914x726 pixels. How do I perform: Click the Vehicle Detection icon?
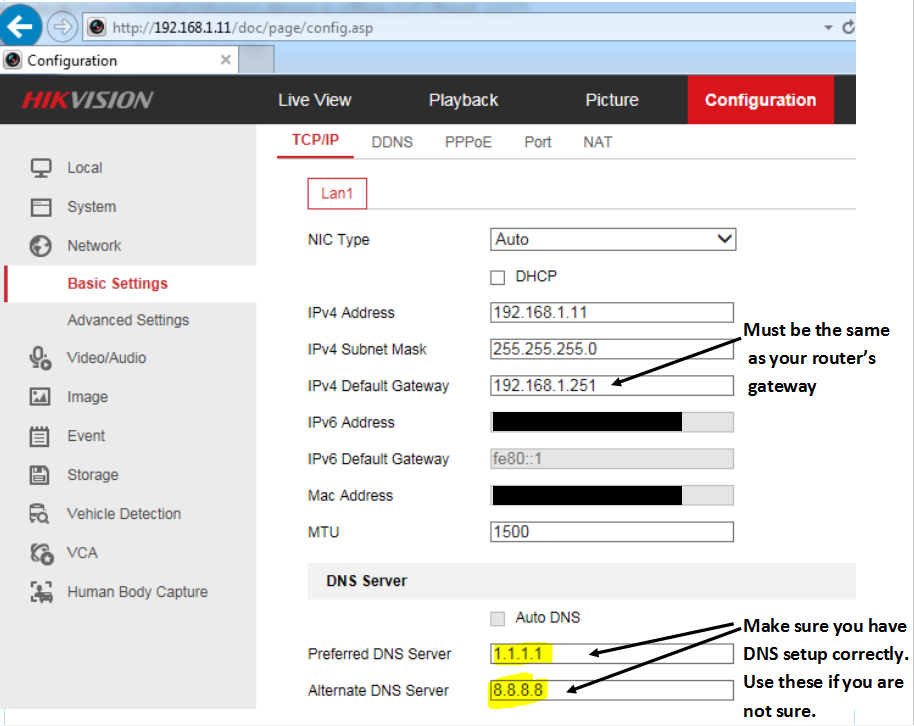click(x=40, y=514)
